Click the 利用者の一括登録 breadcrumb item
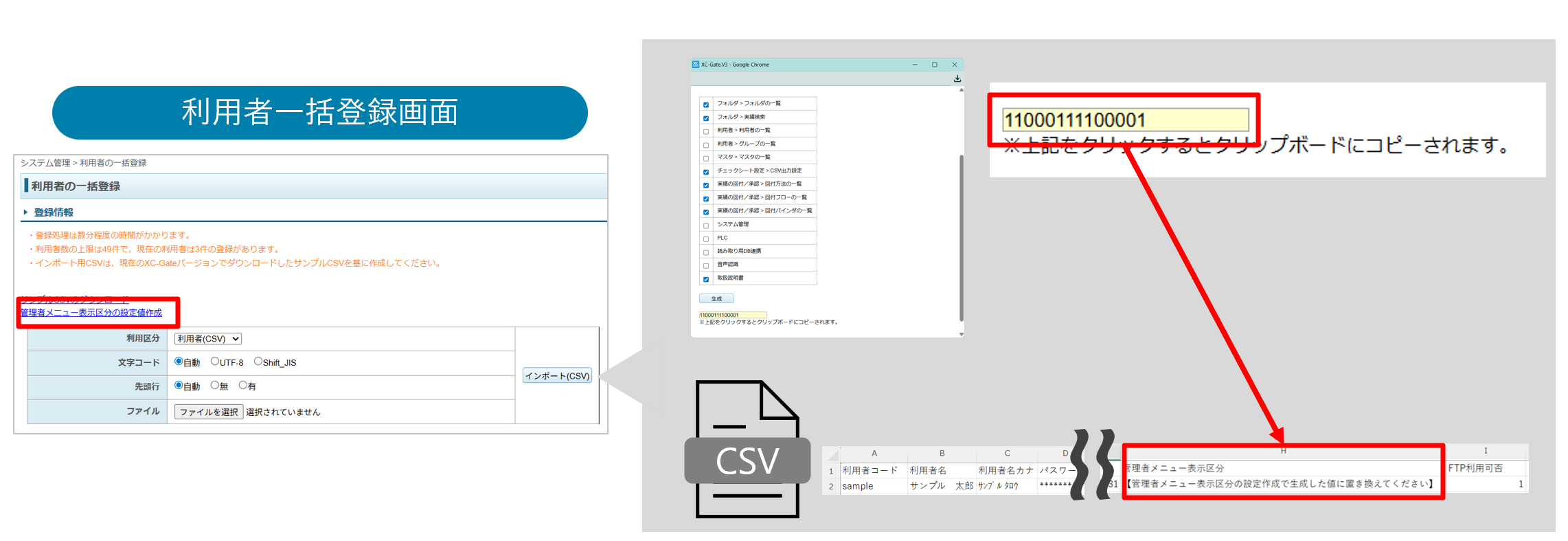The width and height of the screenshot is (1568, 541). point(113,163)
